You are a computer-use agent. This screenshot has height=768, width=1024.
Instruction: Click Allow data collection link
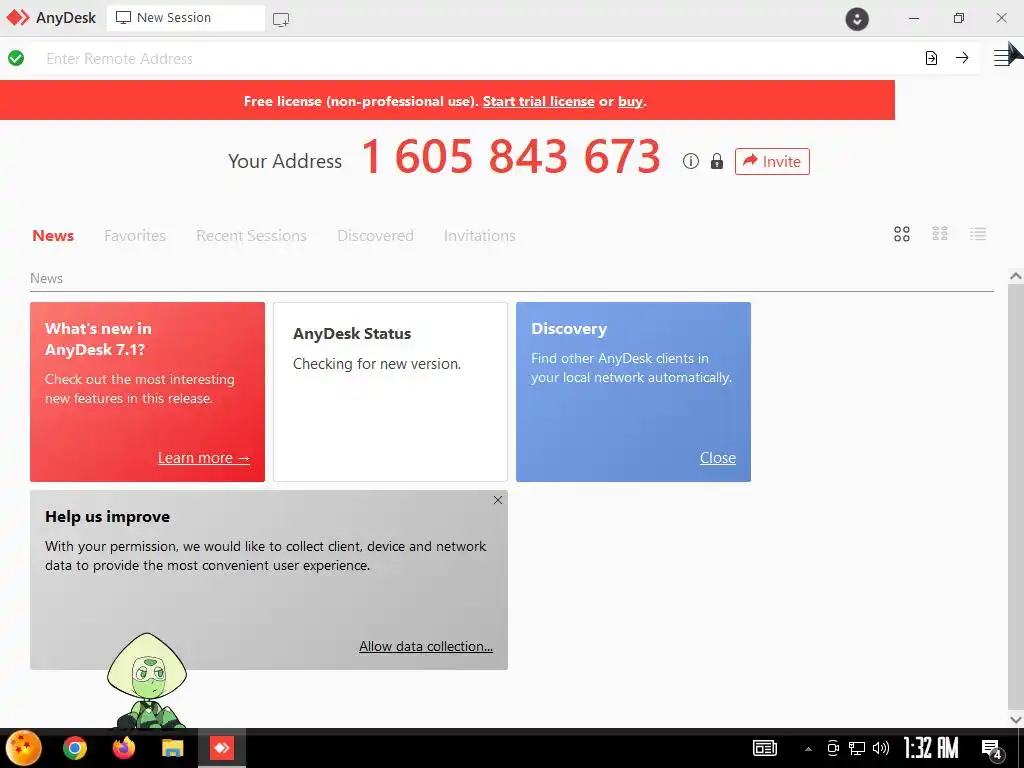(426, 647)
